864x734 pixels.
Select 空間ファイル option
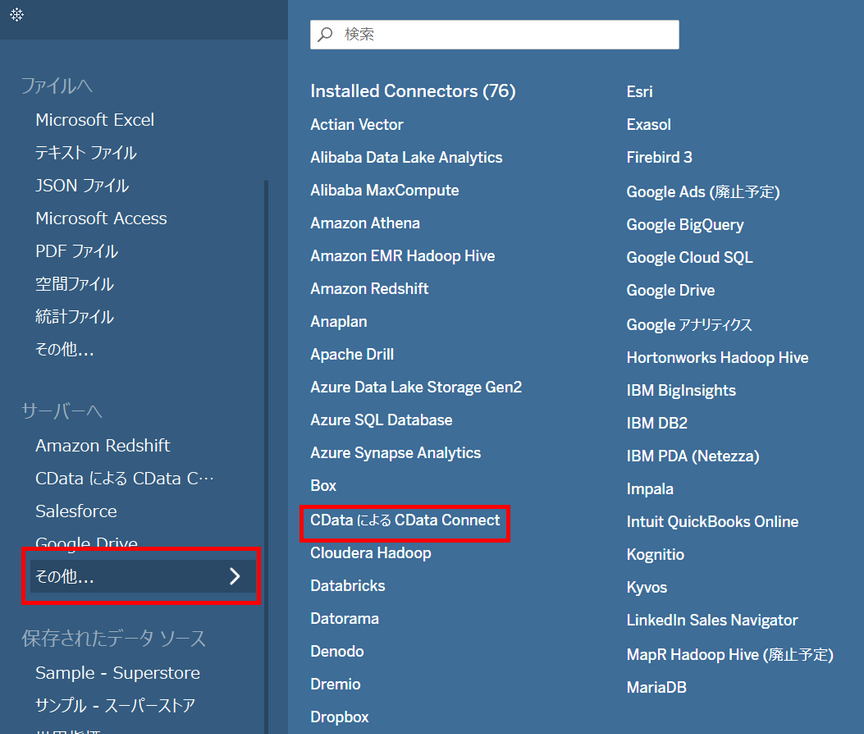[x=74, y=284]
